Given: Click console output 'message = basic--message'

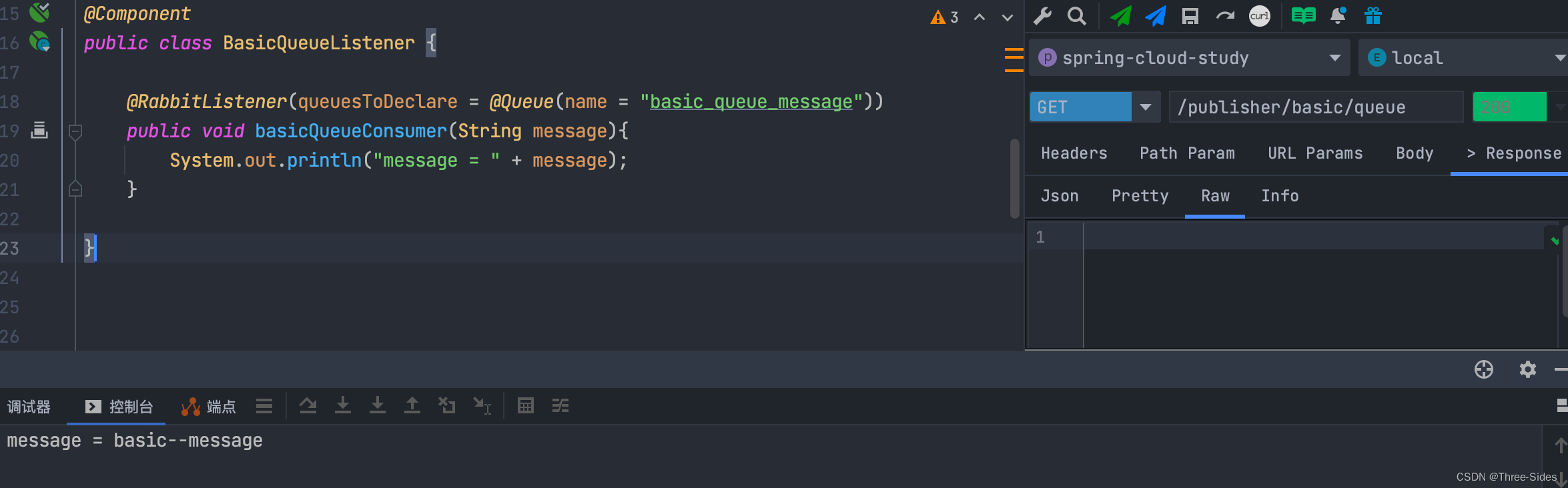Looking at the screenshot, I should [135, 441].
